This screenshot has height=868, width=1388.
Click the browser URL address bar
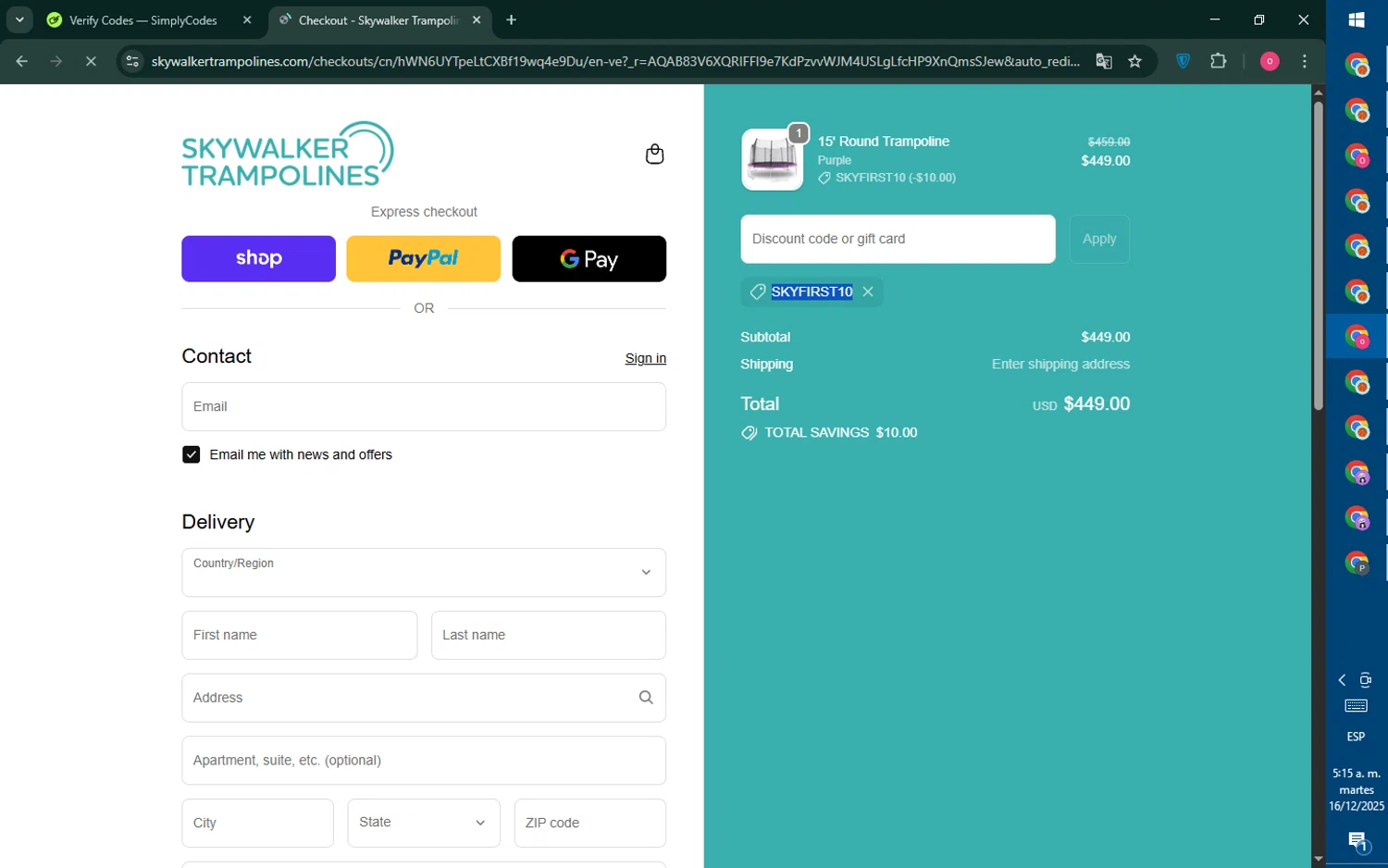pos(615,62)
